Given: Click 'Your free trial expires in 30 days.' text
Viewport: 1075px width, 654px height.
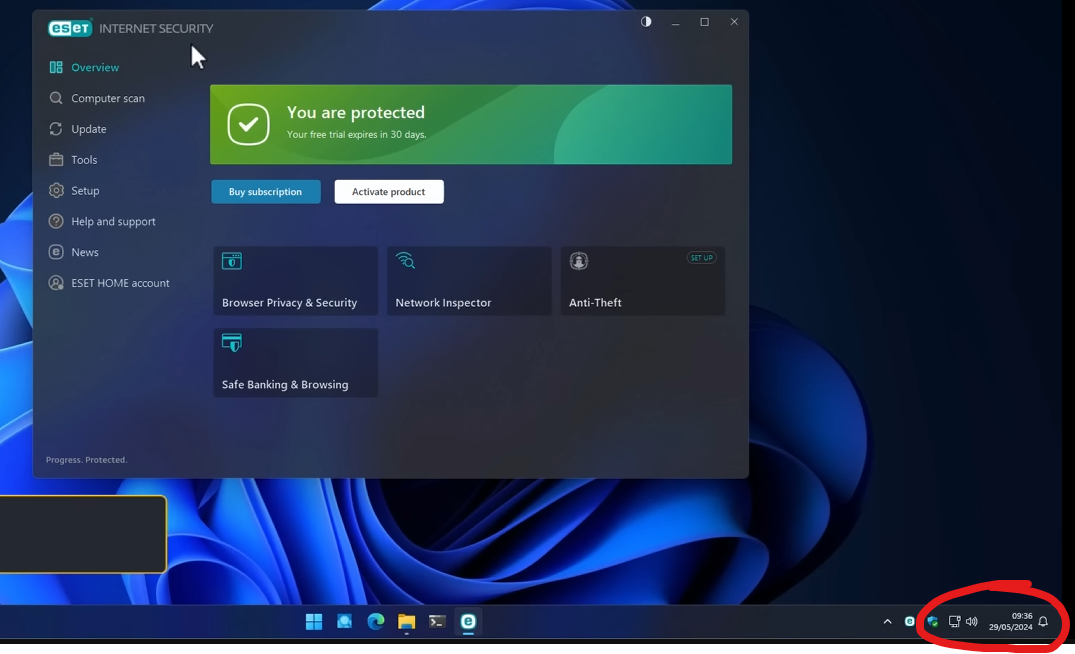Looking at the screenshot, I should point(357,134).
